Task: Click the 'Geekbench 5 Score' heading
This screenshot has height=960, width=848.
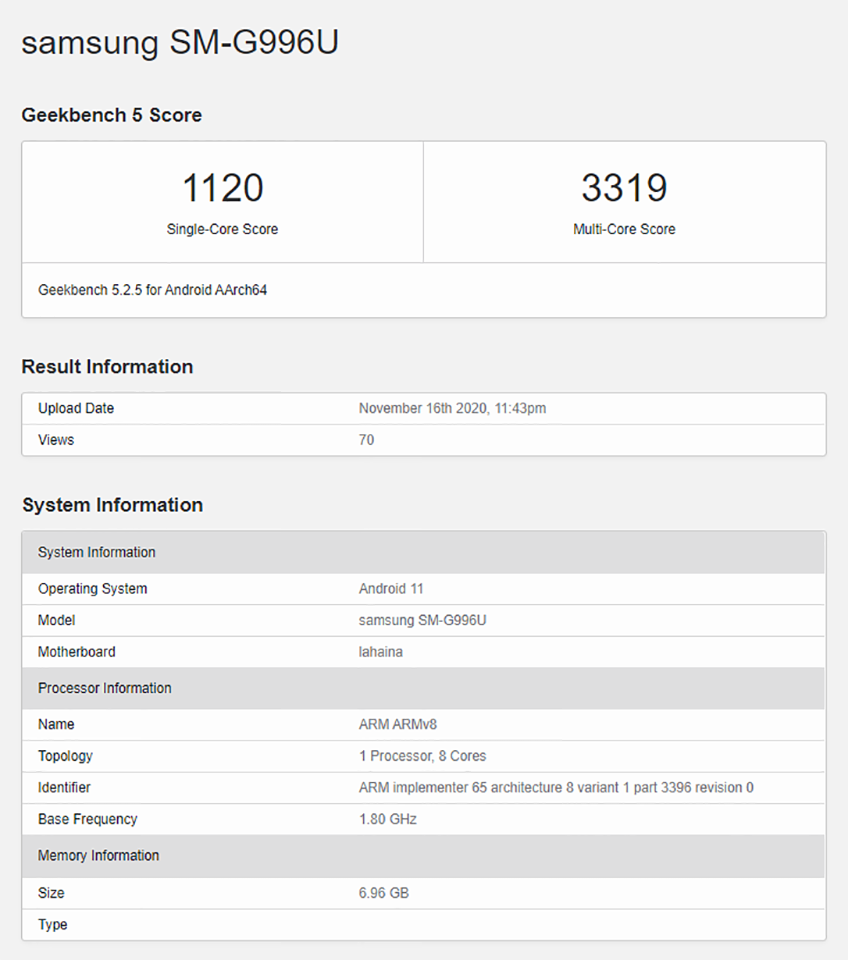Action: [111, 115]
